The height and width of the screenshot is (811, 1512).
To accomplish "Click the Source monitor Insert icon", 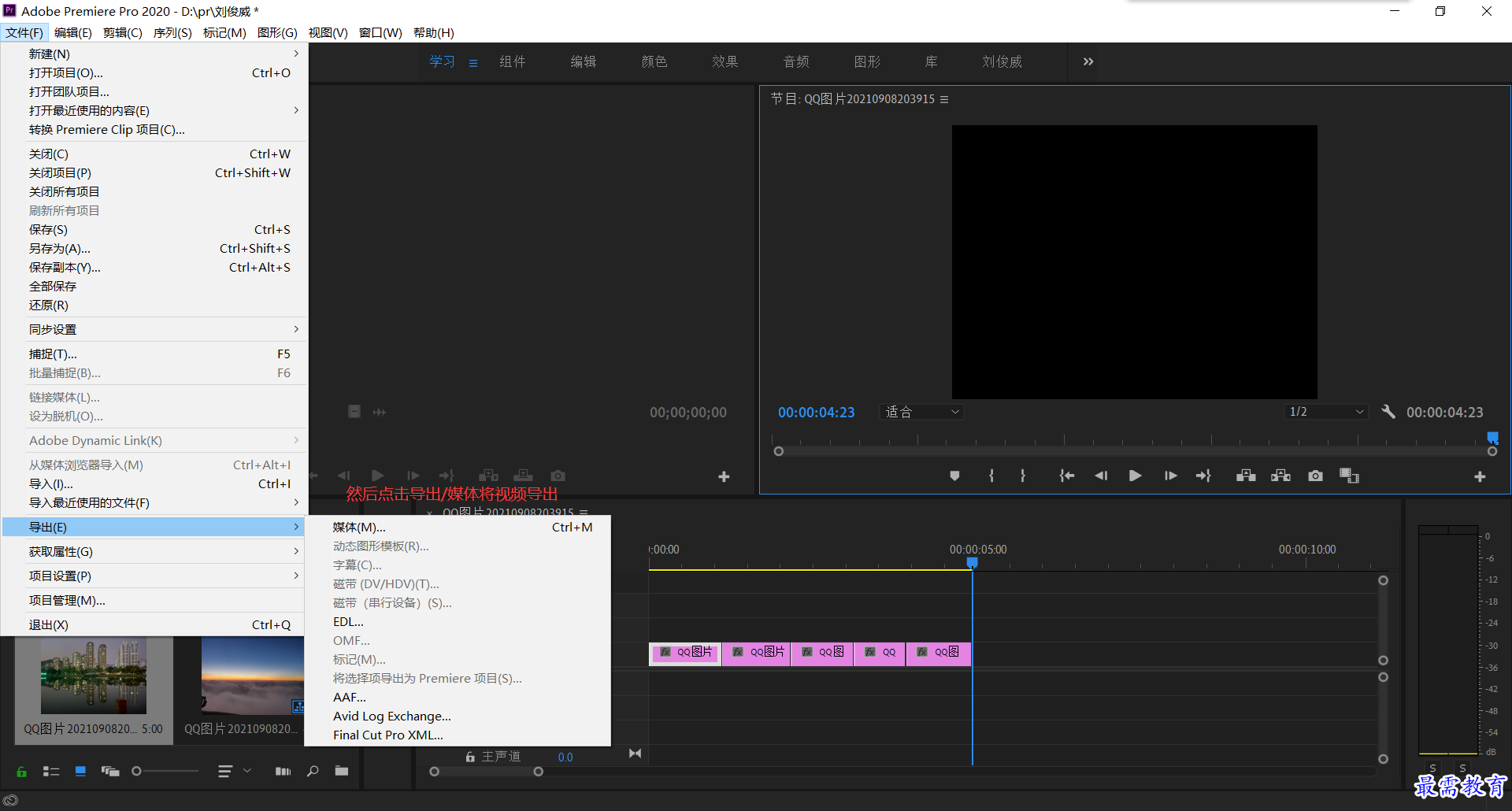I will (488, 476).
